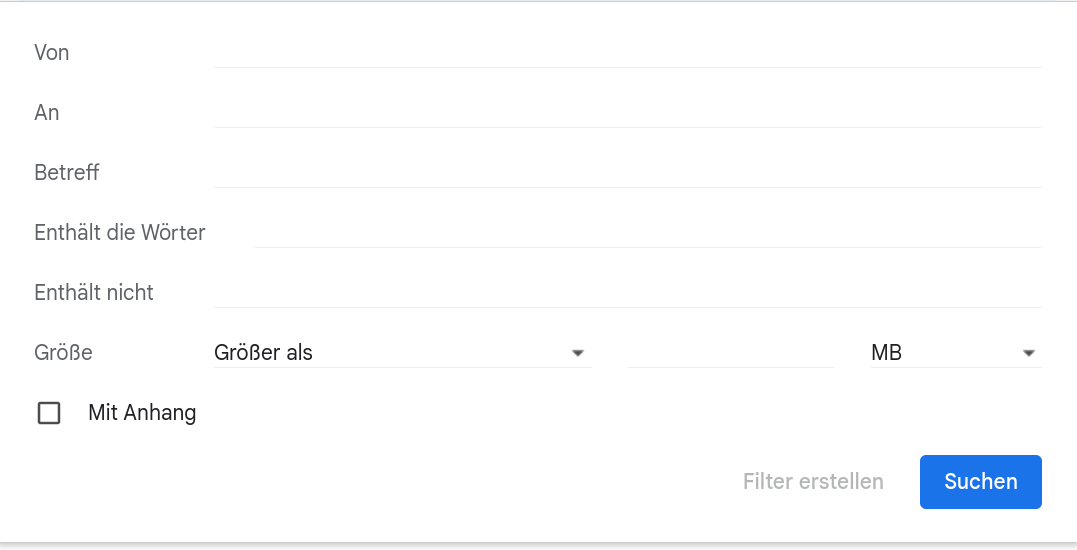The width and height of the screenshot is (1077, 550).
Task: Click the arrow next to MB
Action: coord(1028,353)
